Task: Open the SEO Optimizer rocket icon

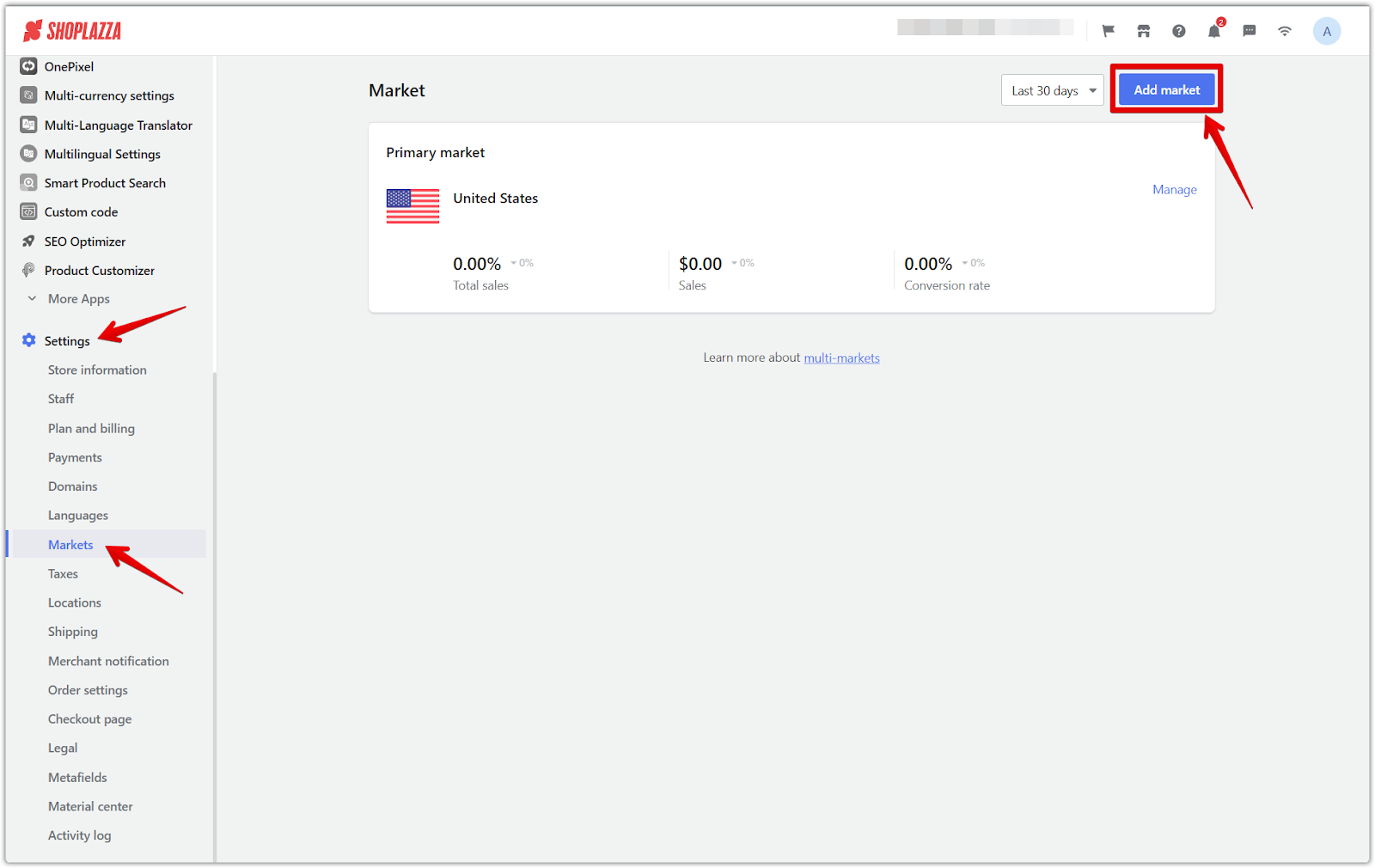Action: (28, 241)
